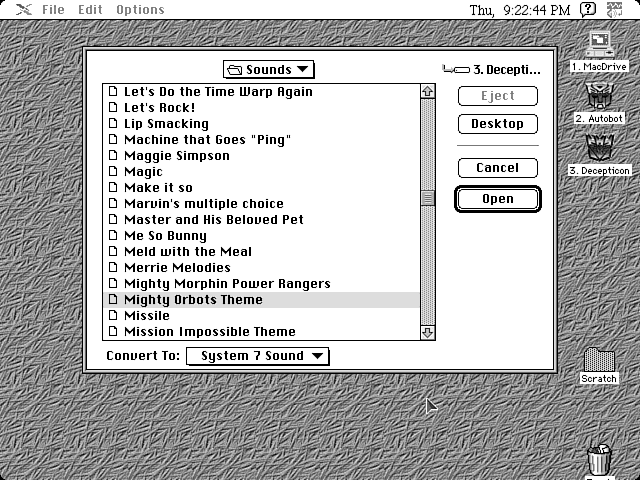The width and height of the screenshot is (640, 480).
Task: Click the scrollbar thumb in file list
Action: point(427,198)
